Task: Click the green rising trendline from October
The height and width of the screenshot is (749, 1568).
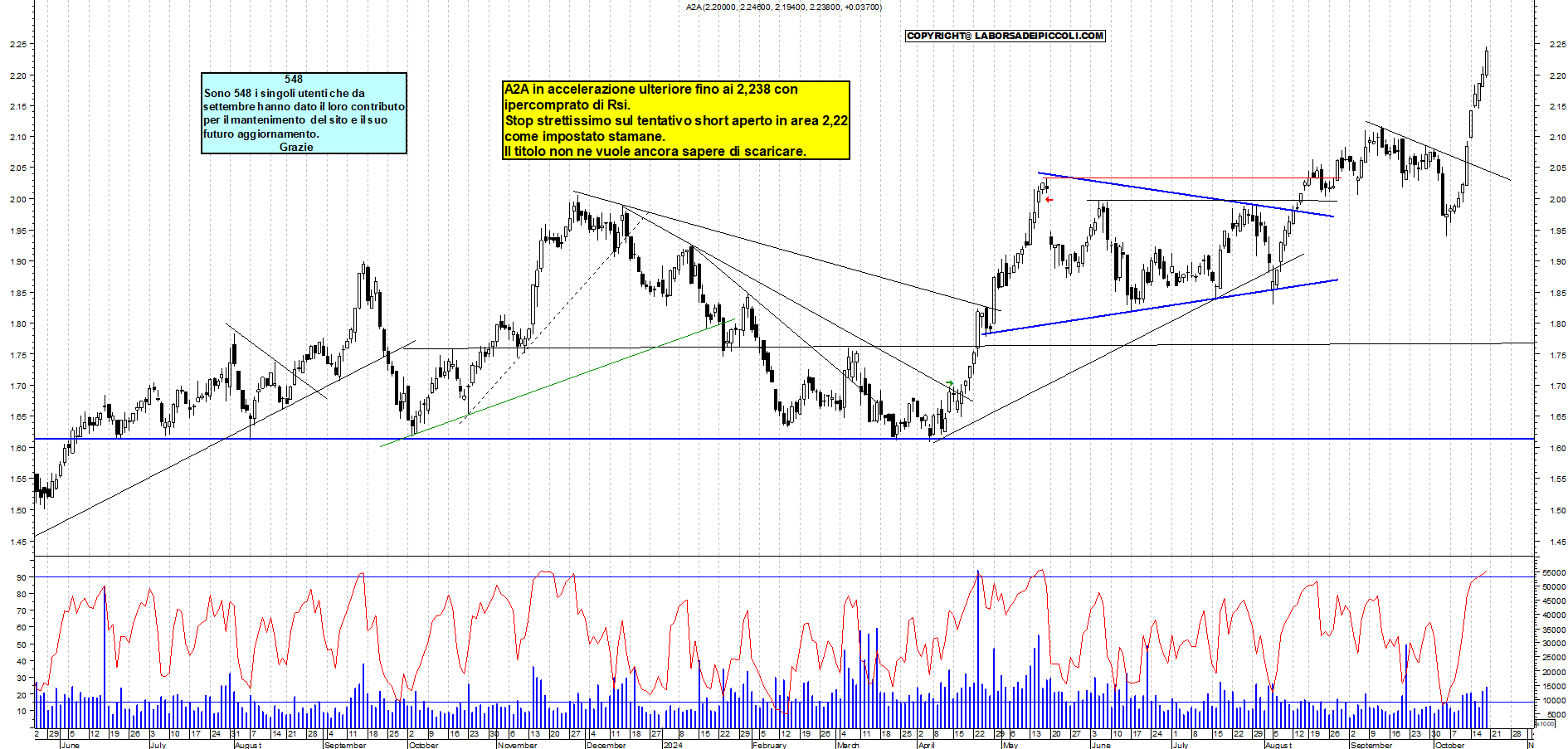Action: pos(558,383)
